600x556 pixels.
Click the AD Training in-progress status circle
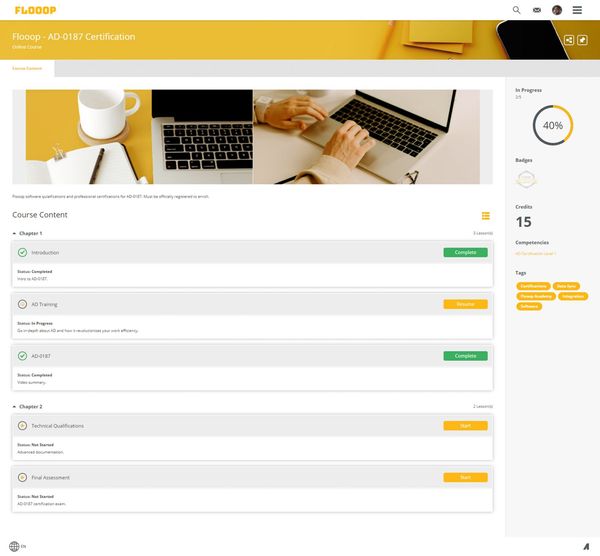coord(22,304)
